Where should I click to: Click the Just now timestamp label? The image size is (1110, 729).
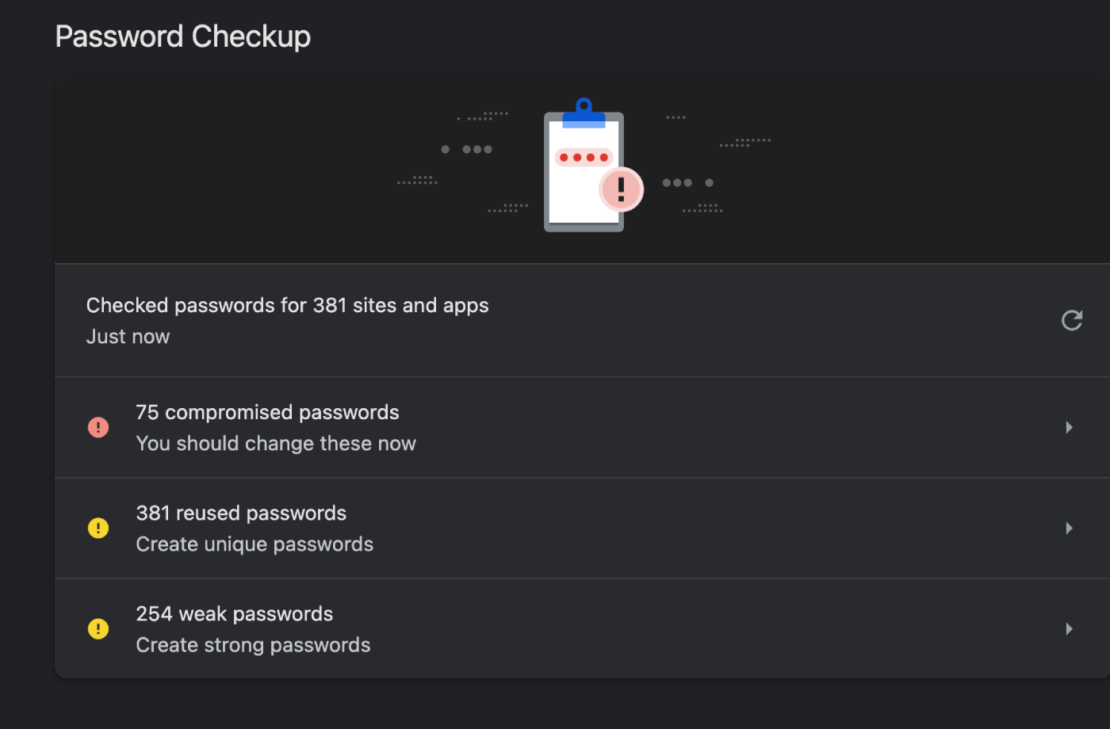click(x=128, y=336)
